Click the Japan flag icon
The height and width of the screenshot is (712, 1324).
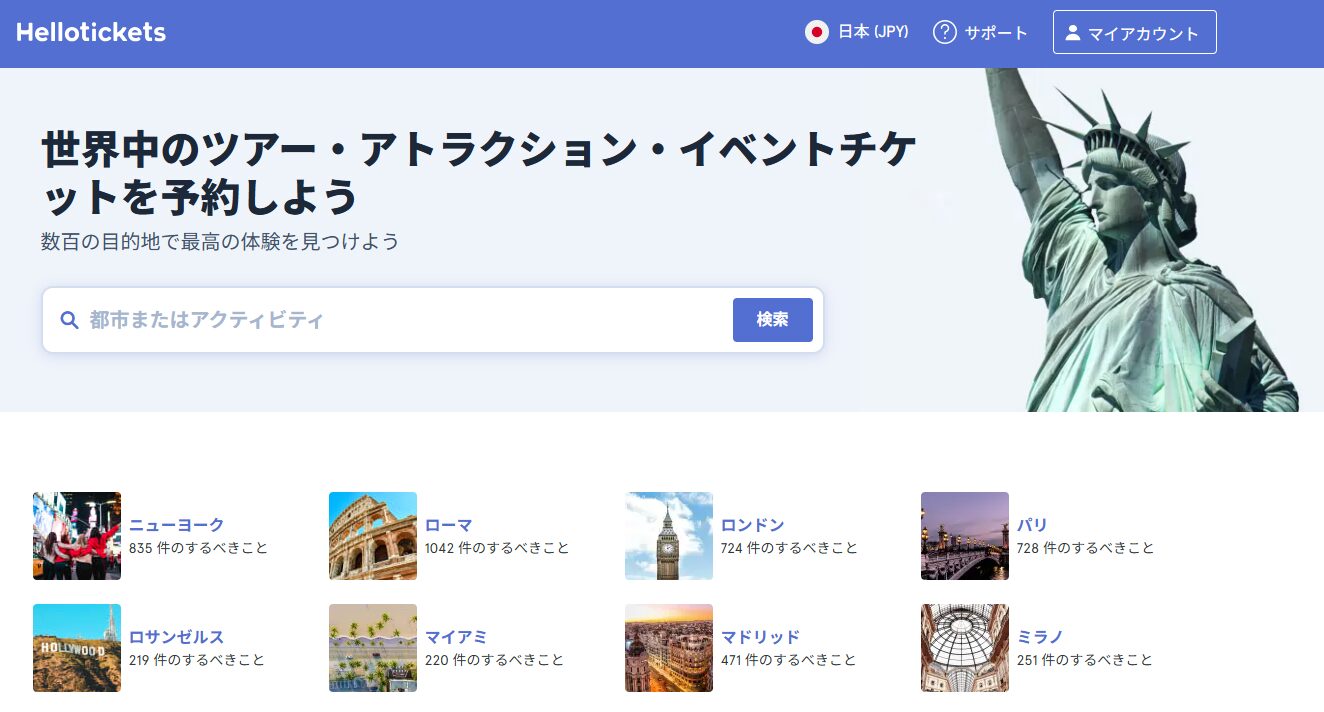pos(816,32)
